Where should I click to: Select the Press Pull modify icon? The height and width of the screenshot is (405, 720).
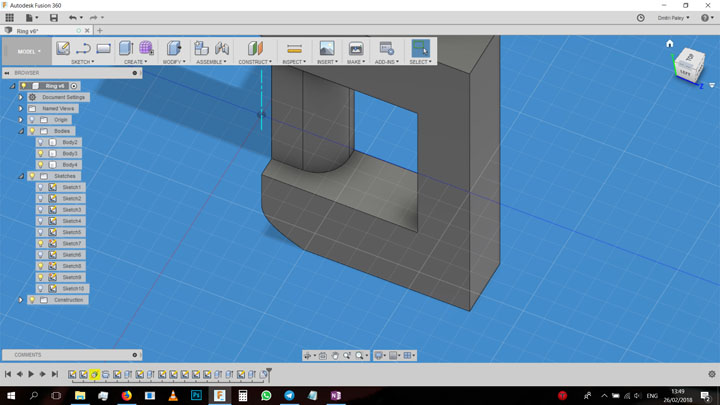coord(174,48)
